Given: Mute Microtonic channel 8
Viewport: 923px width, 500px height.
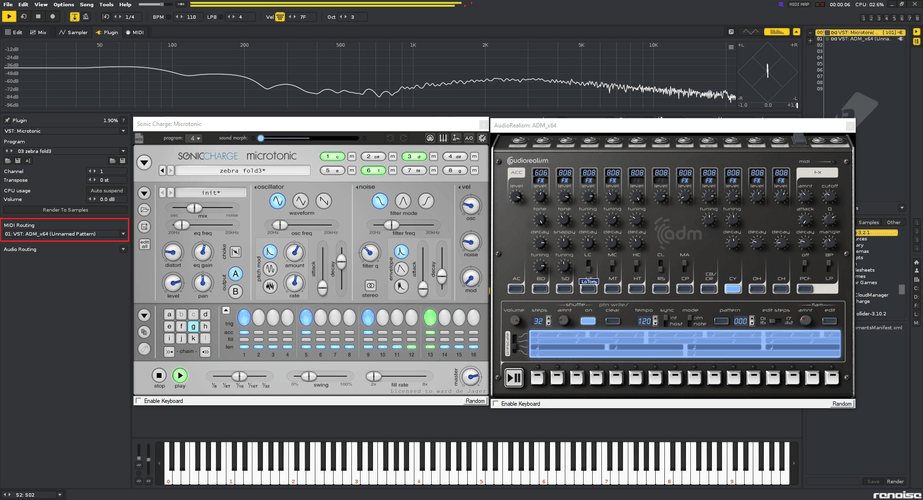Looking at the screenshot, I should (474, 170).
